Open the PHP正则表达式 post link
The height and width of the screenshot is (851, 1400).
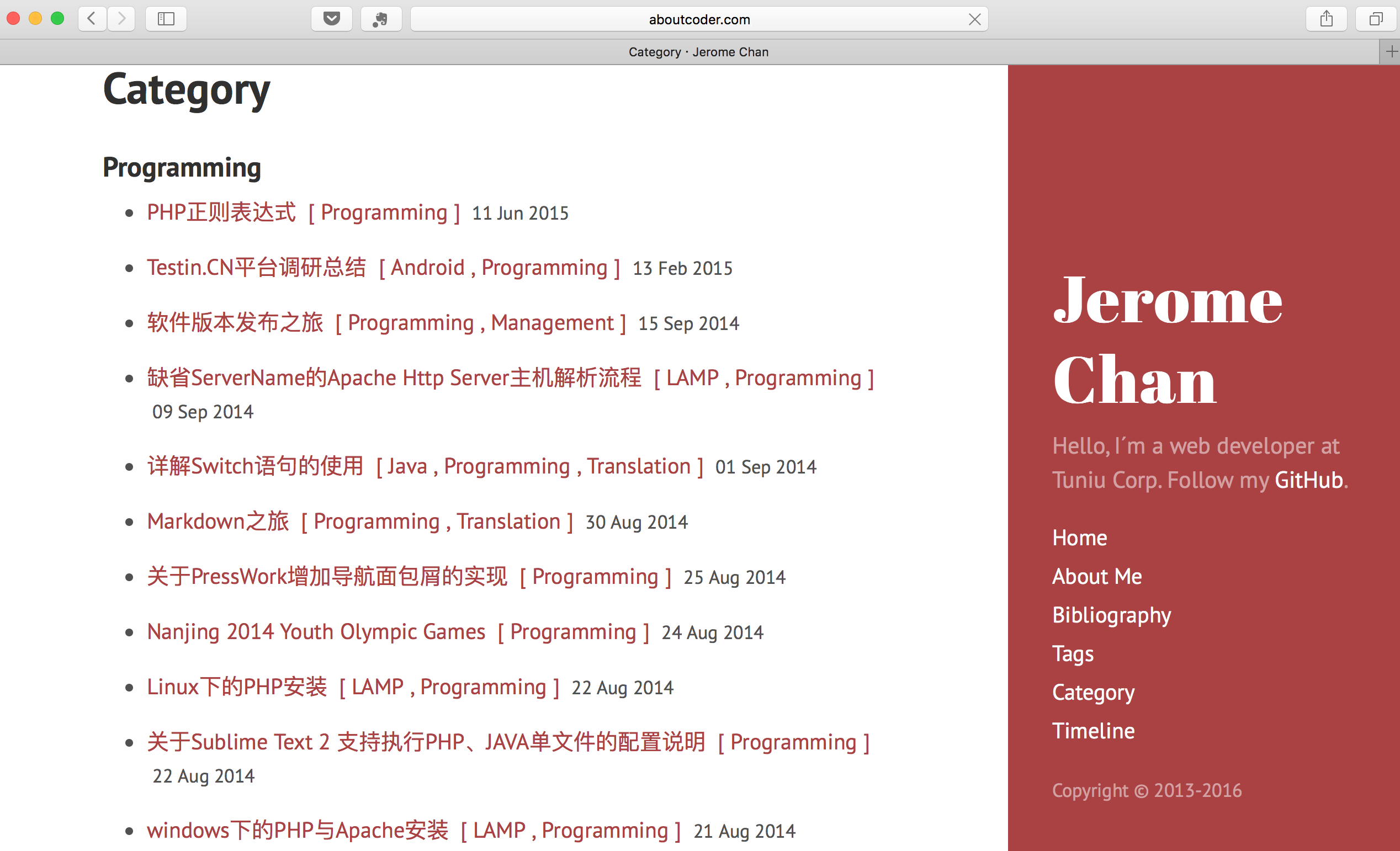221,212
